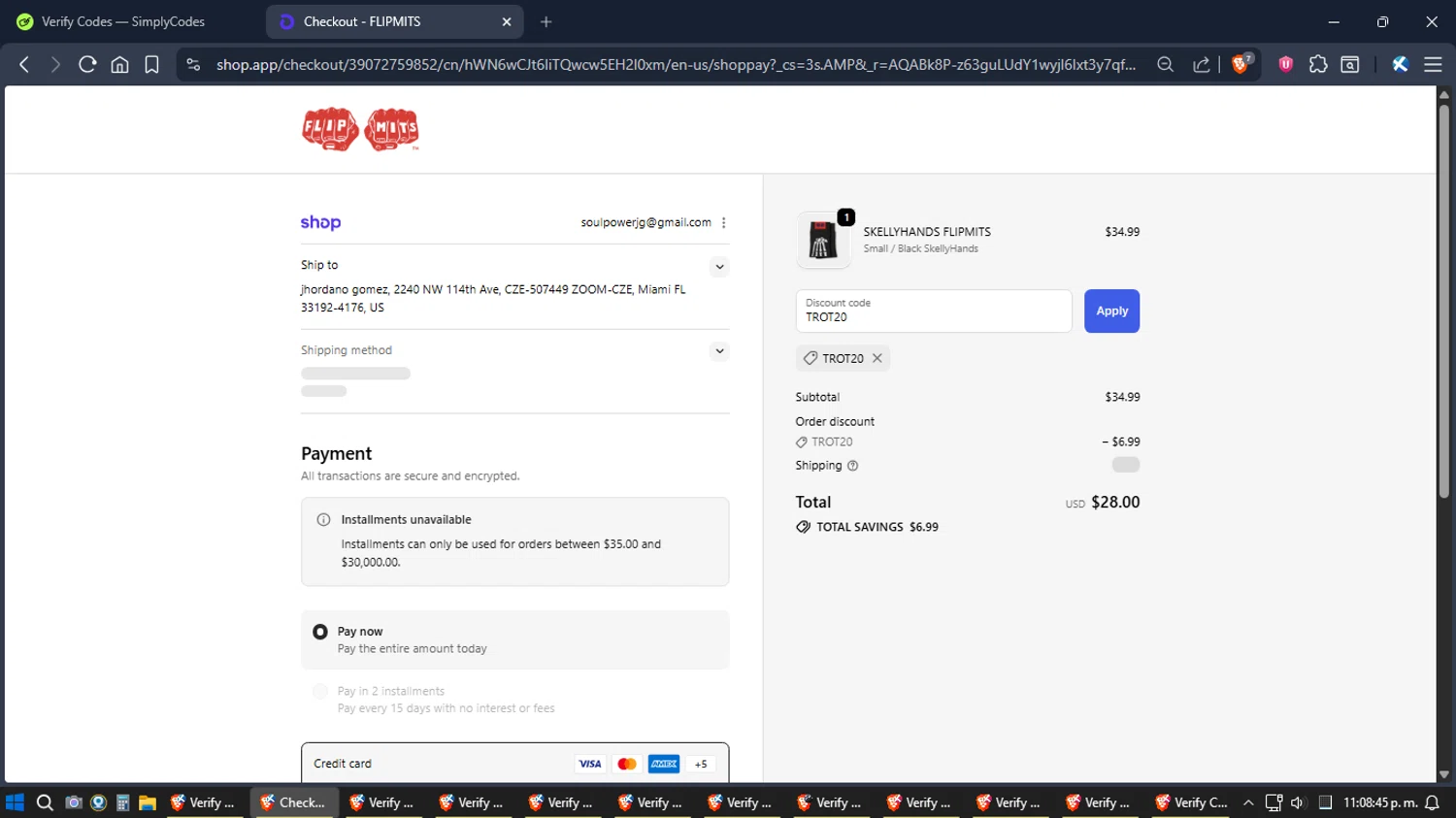Click the browser forward arrow
The height and width of the screenshot is (818, 1456).
click(x=55, y=64)
